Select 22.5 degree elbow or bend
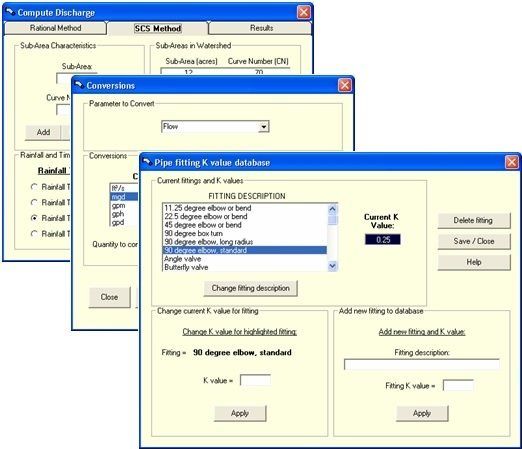Viewport: 522px width, 449px height. pyautogui.click(x=245, y=216)
